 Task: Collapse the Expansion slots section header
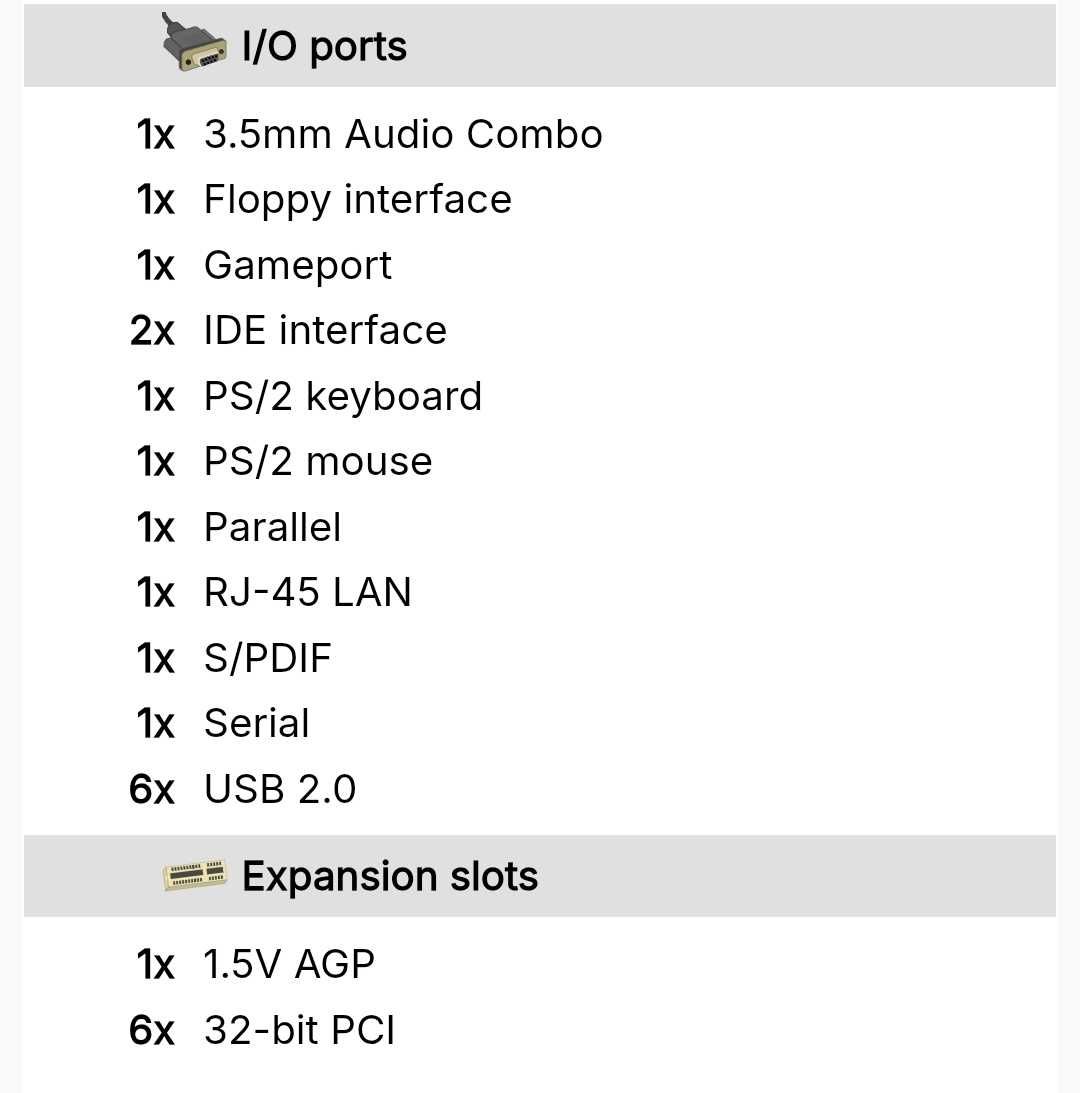coord(540,876)
